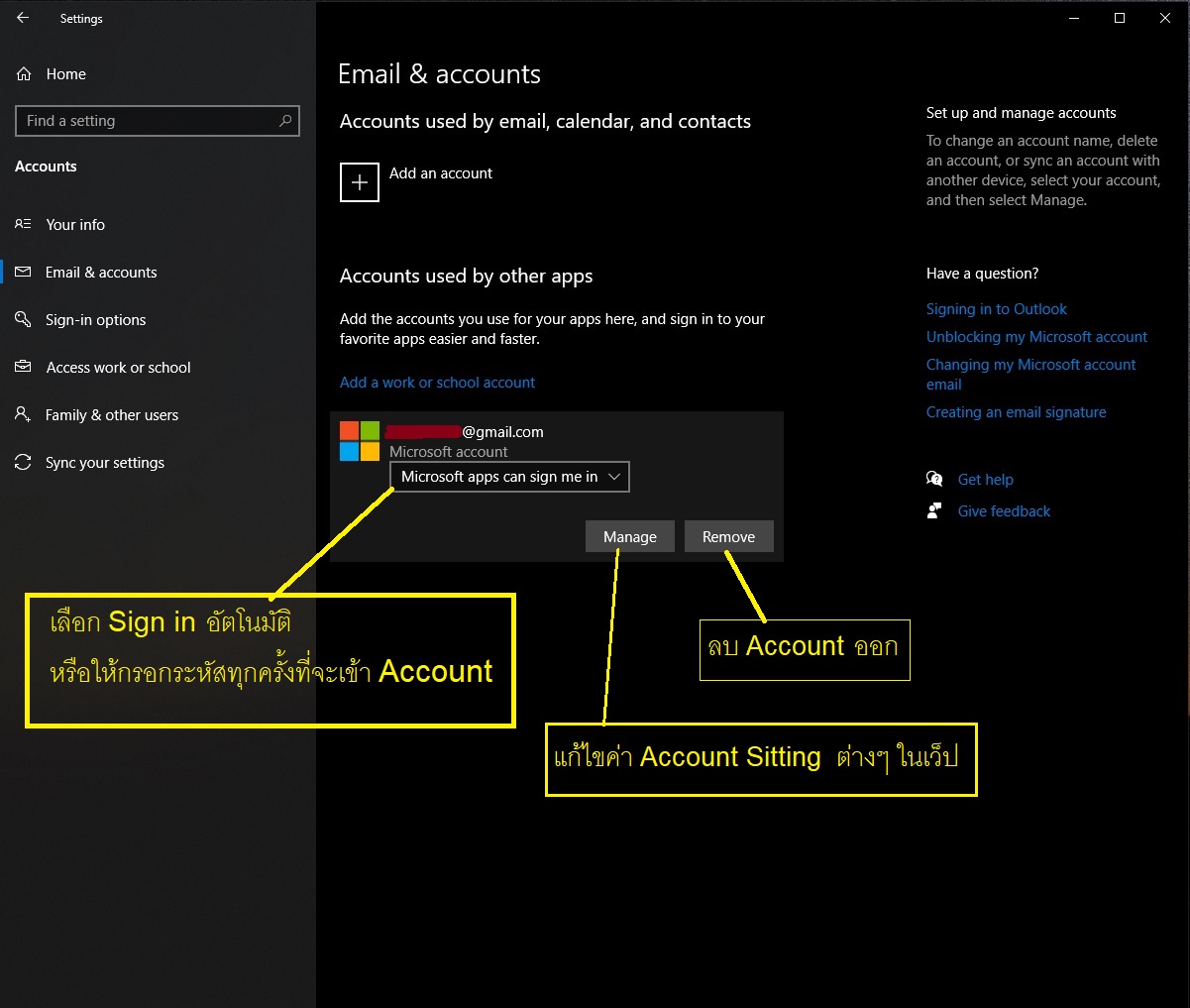Image resolution: width=1190 pixels, height=1008 pixels.
Task: Select the Family & other users icon
Action: (23, 414)
